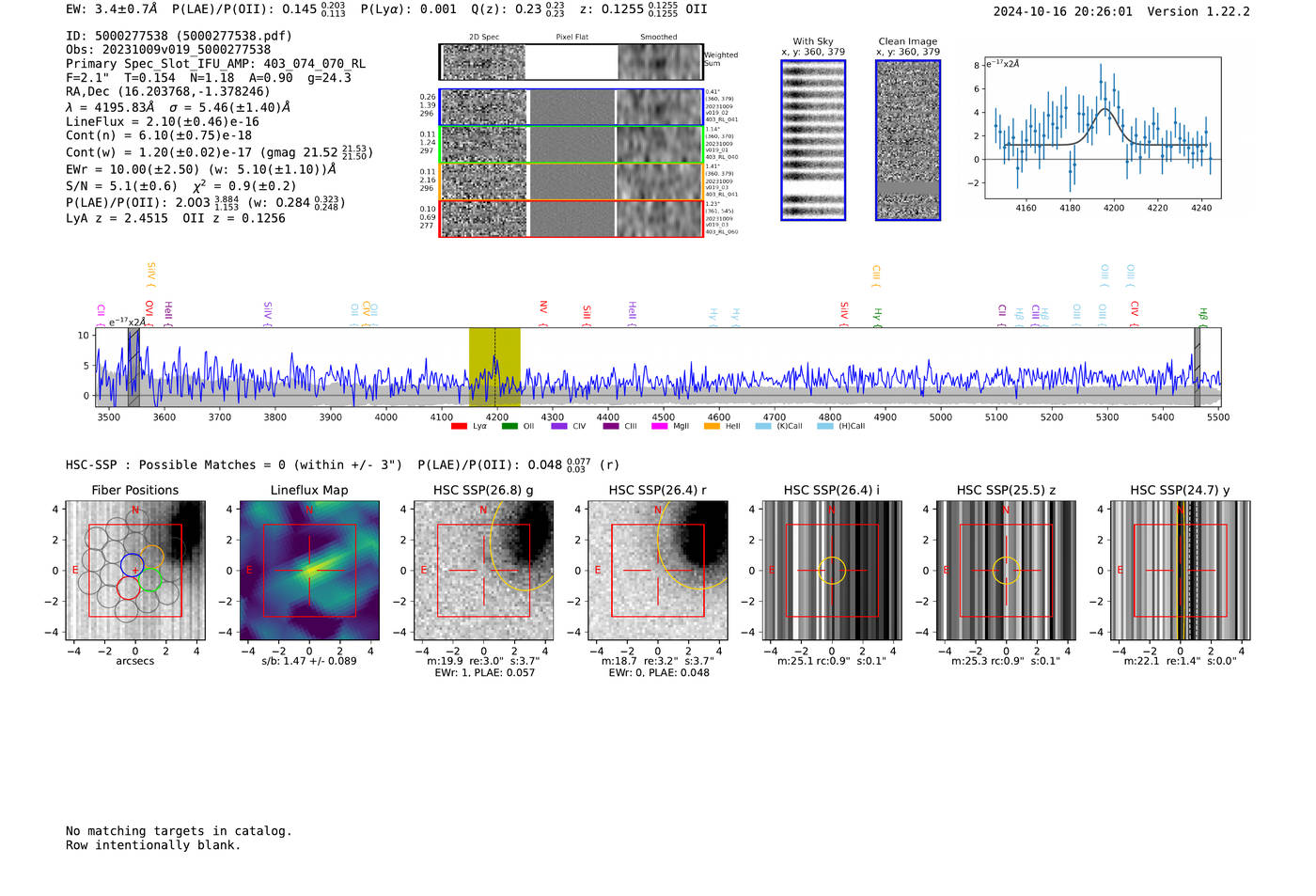The width and height of the screenshot is (1316, 896).
Task: Click the (H)CaII legend swatch
Action: (825, 426)
